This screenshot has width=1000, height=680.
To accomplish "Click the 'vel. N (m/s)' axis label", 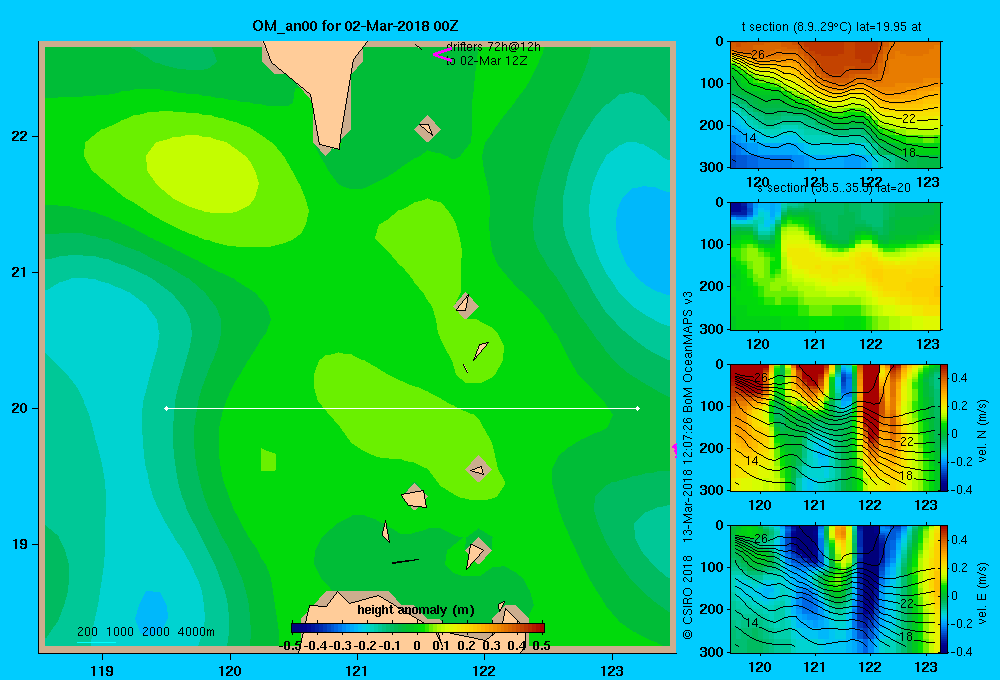I will tap(982, 431).
